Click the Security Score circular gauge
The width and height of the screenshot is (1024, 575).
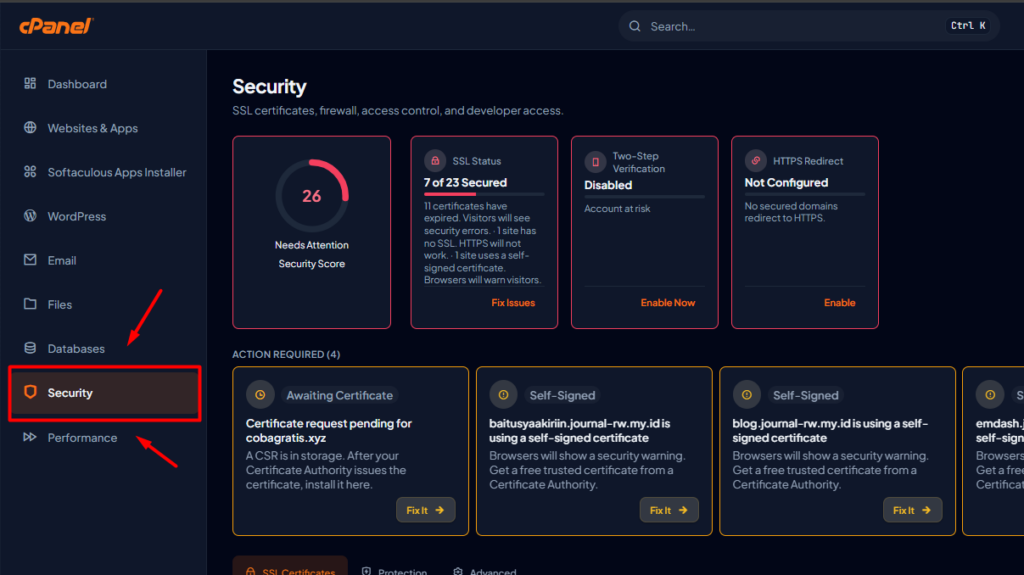click(312, 195)
